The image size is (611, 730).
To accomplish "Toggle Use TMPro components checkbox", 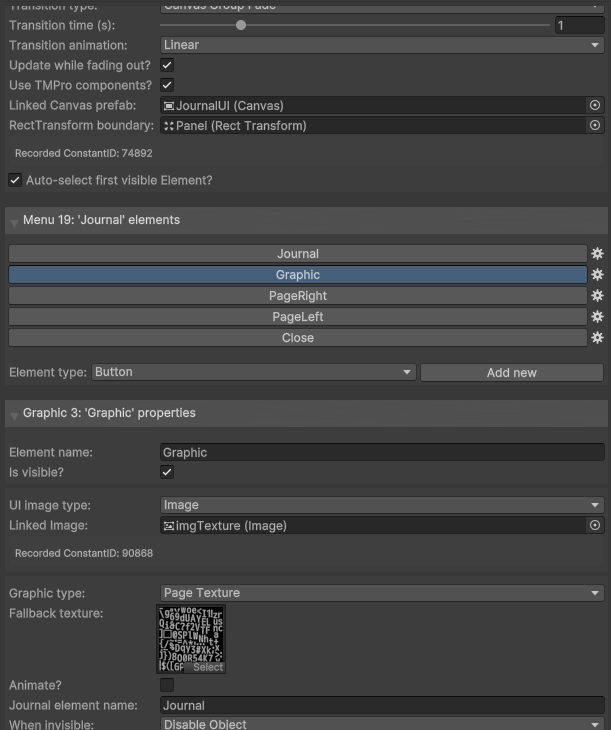I will 167,85.
